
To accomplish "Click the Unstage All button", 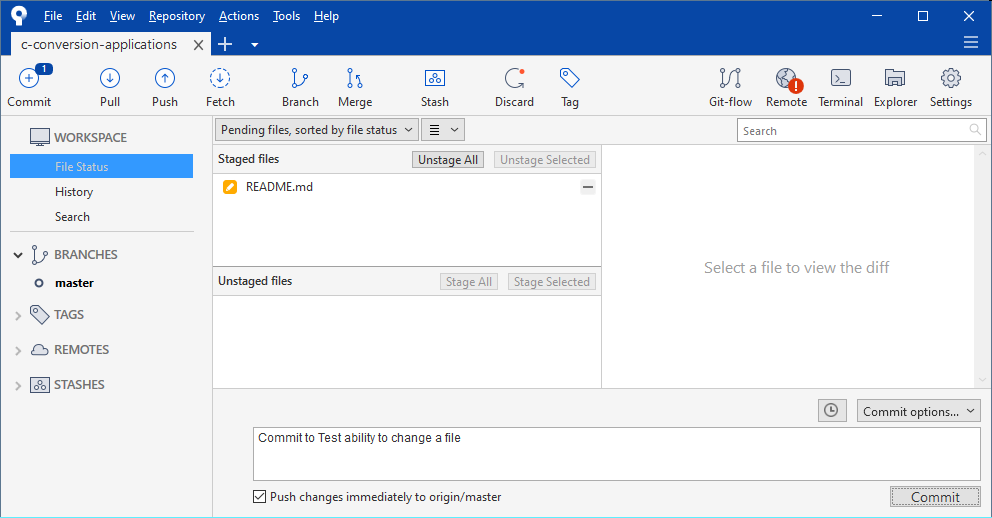I will point(448,159).
